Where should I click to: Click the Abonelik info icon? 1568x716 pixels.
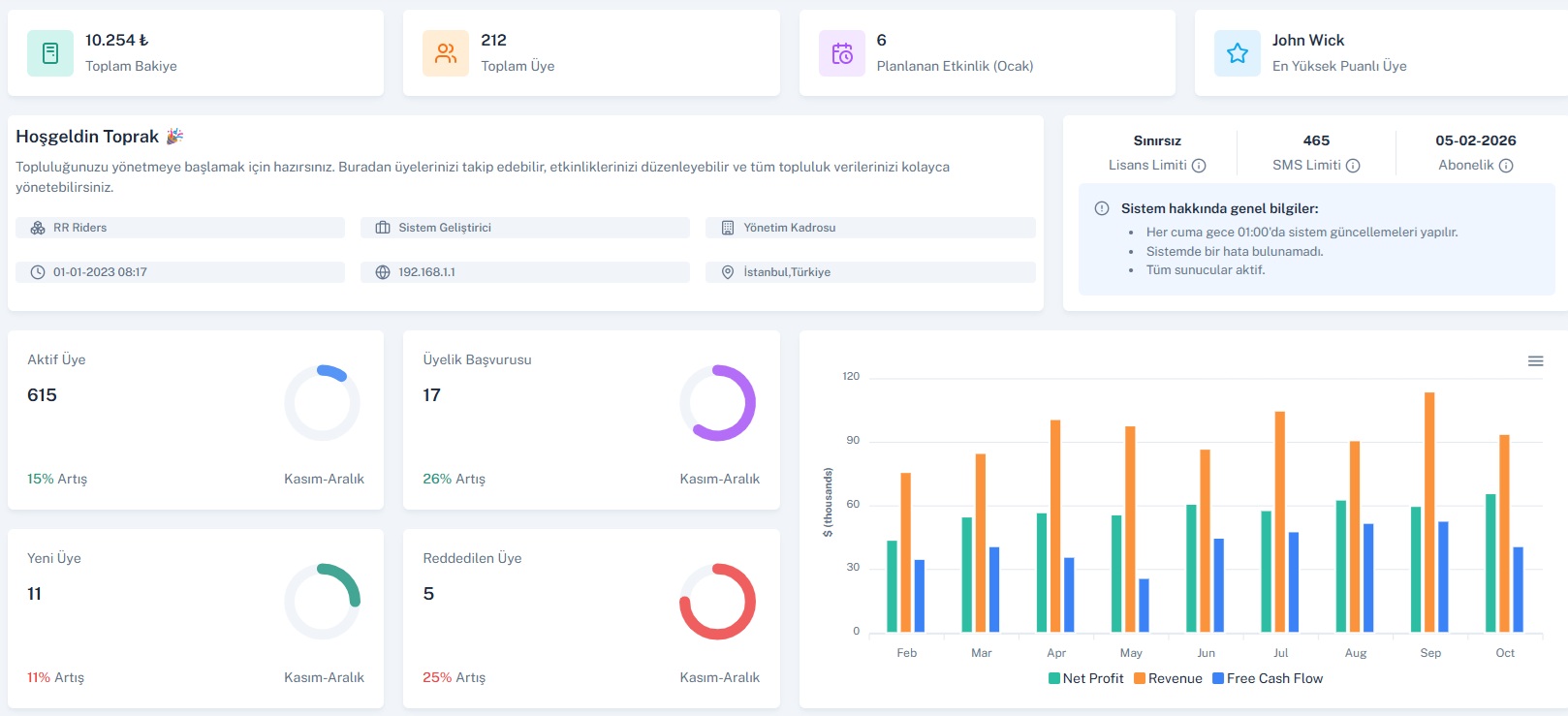point(1506,166)
